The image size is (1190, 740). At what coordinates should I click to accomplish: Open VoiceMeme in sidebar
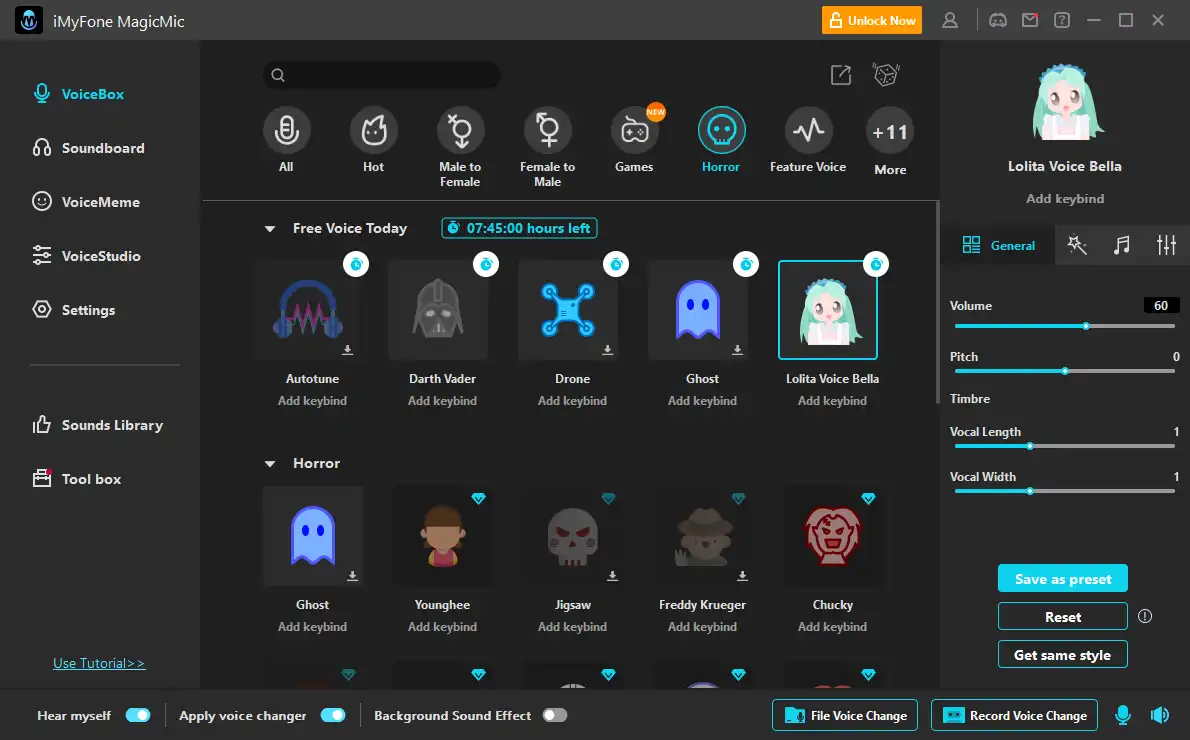click(86, 202)
